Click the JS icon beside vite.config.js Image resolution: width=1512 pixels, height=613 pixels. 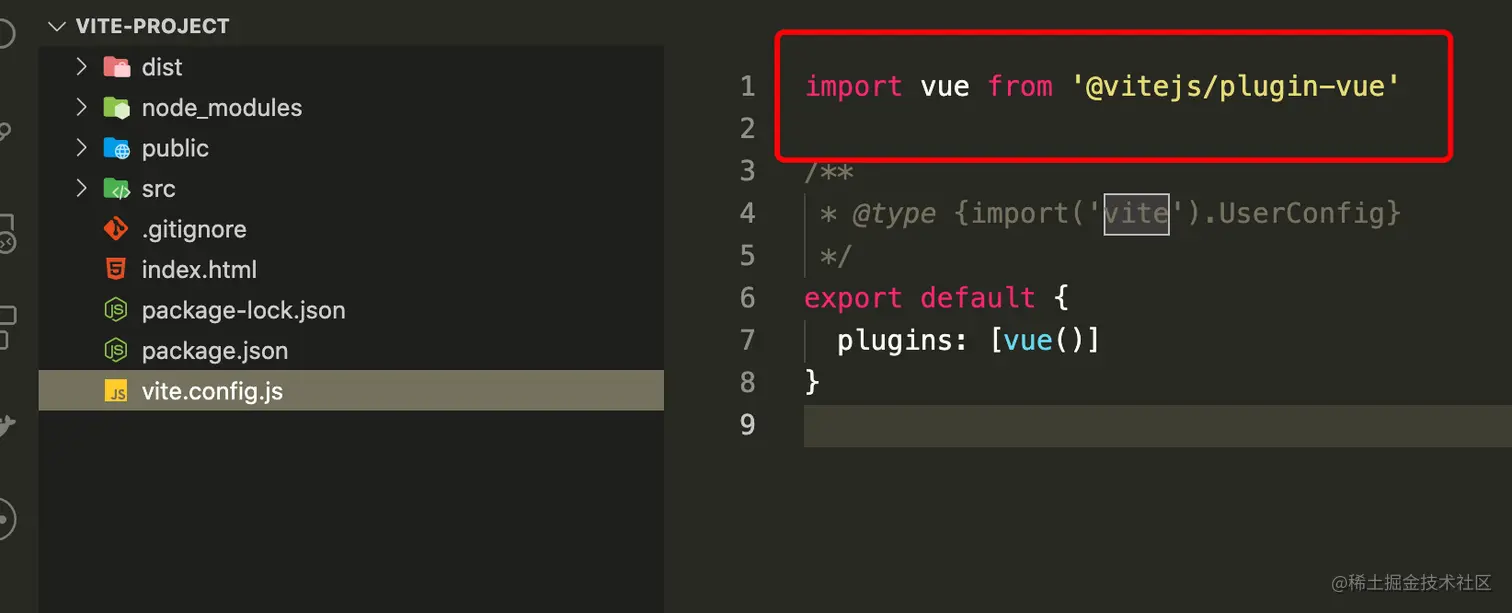[116, 392]
